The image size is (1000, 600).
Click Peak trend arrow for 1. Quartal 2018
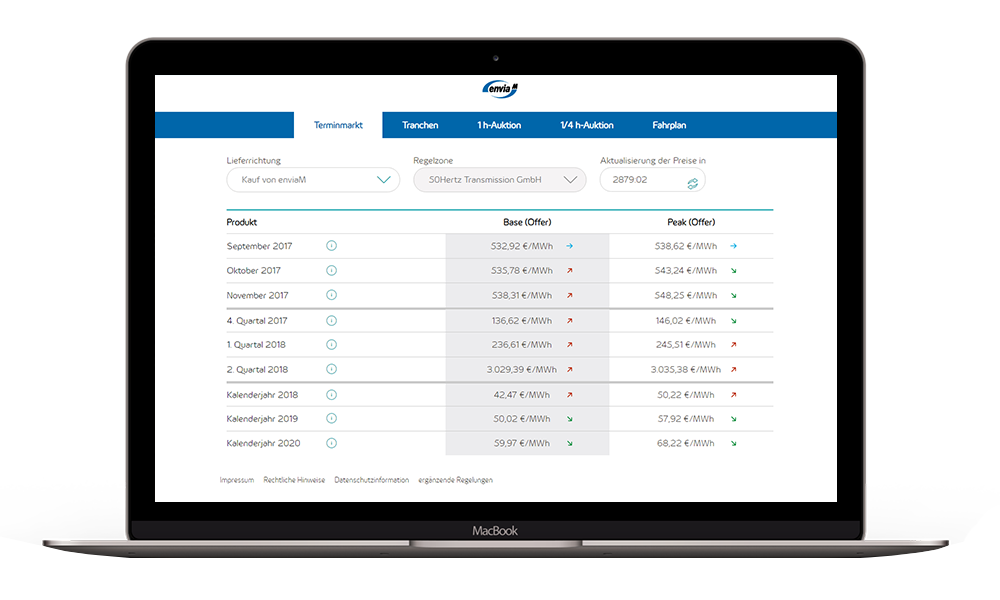click(x=733, y=344)
